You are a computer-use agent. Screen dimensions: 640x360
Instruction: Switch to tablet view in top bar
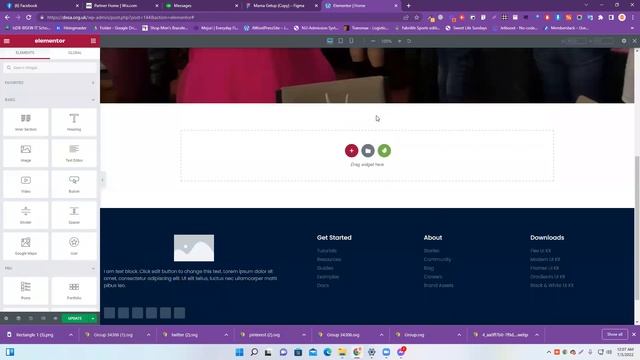click(x=340, y=41)
